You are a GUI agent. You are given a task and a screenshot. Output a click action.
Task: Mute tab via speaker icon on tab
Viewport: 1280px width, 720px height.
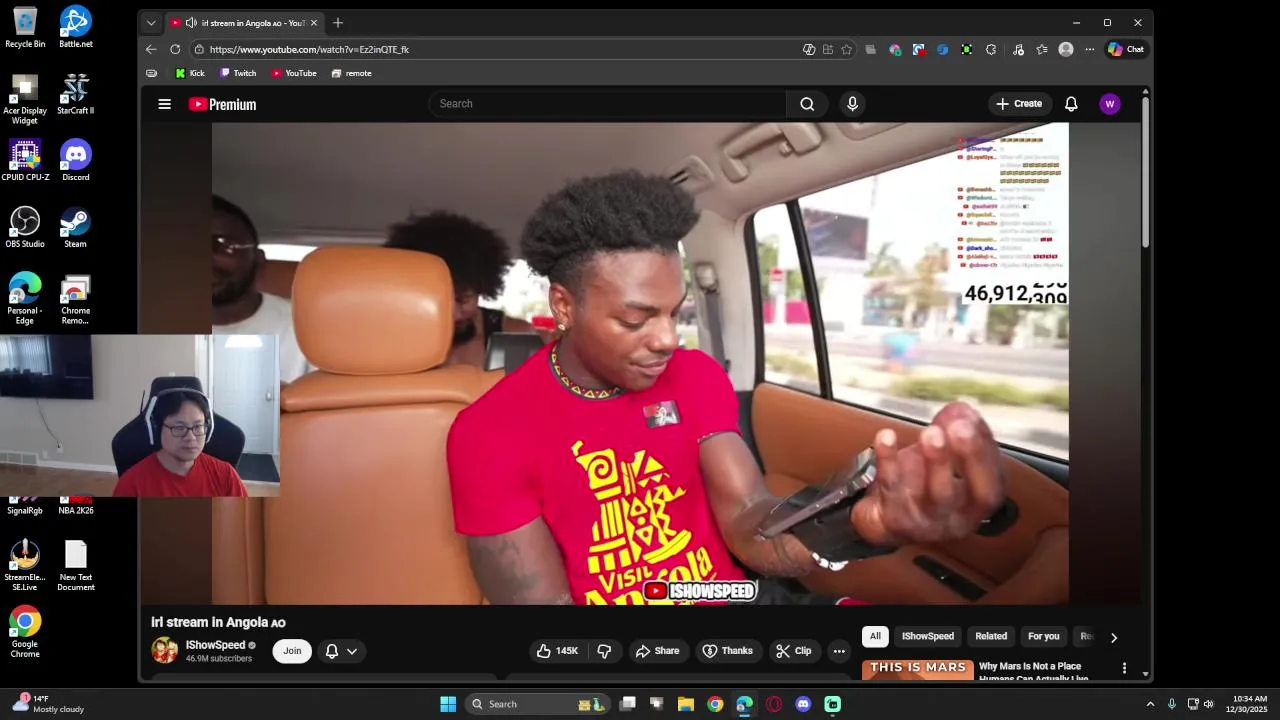point(191,22)
